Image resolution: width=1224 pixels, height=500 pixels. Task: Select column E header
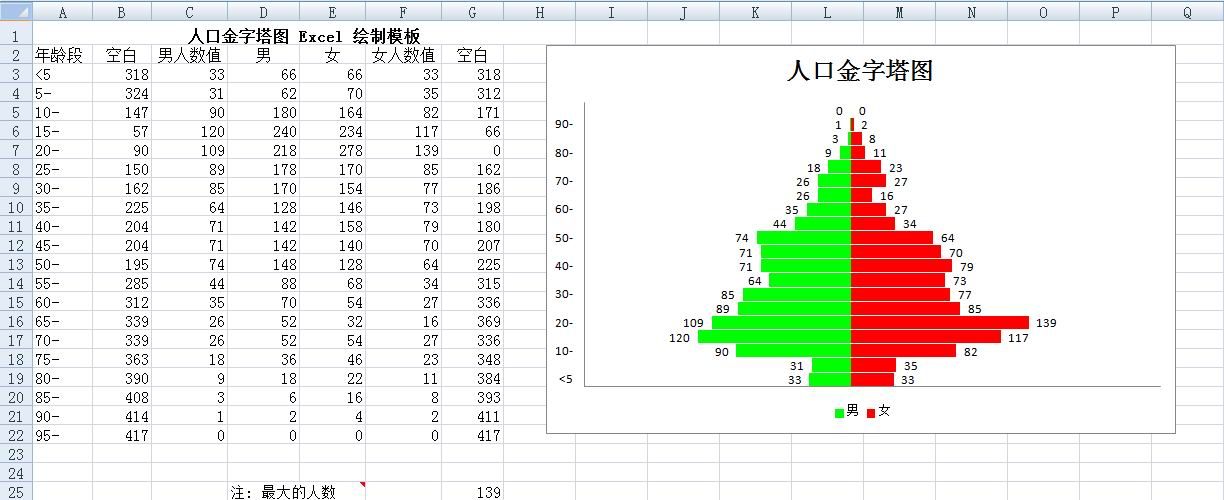pos(332,12)
